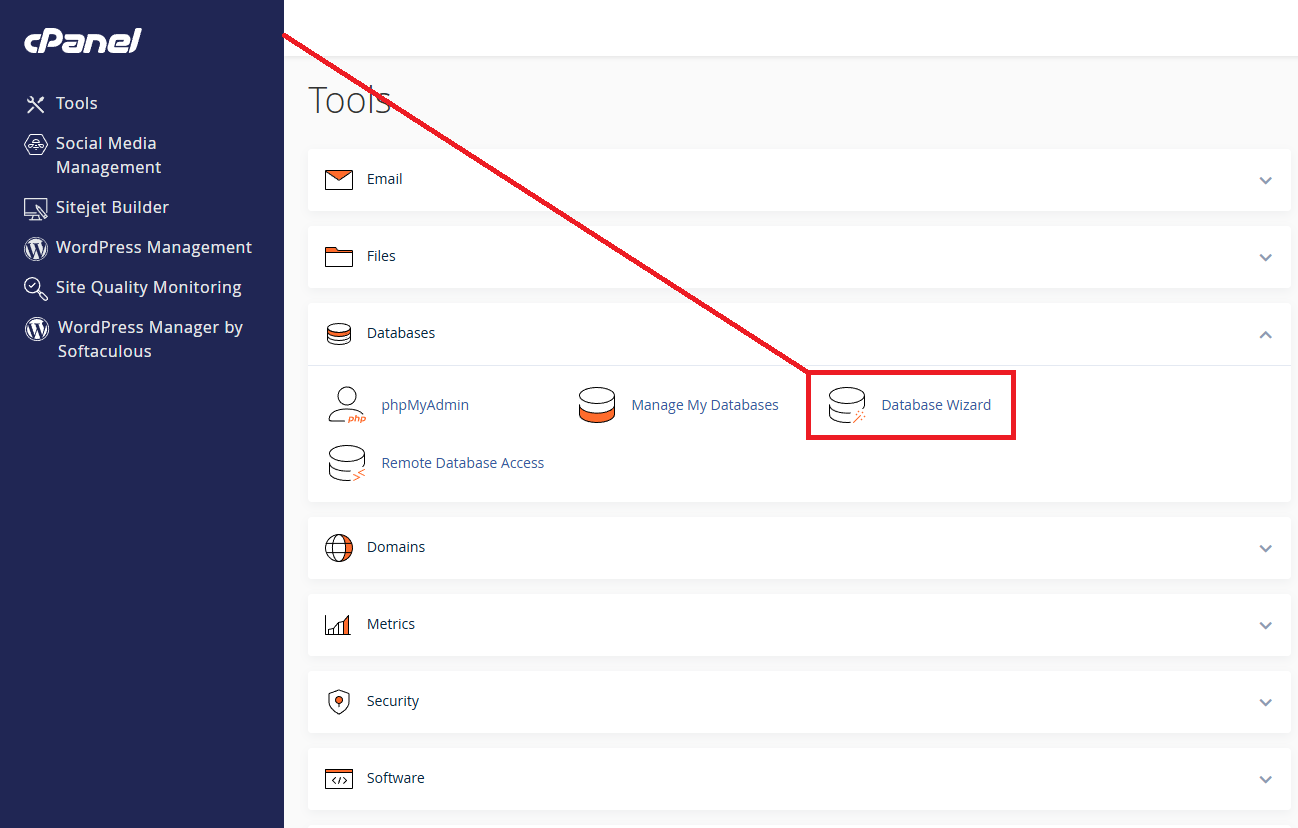
Task: Open the Remote Database Access link
Action: click(x=463, y=464)
